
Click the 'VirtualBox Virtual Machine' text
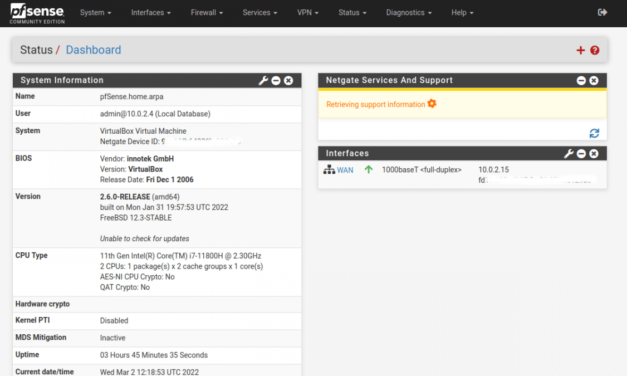(x=143, y=131)
